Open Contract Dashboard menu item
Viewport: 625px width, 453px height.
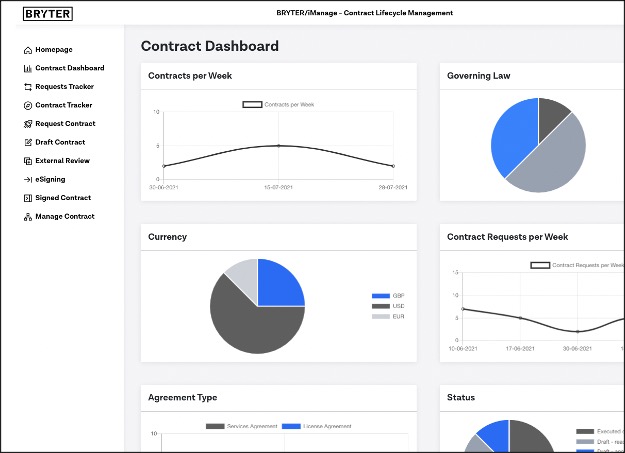coord(70,68)
